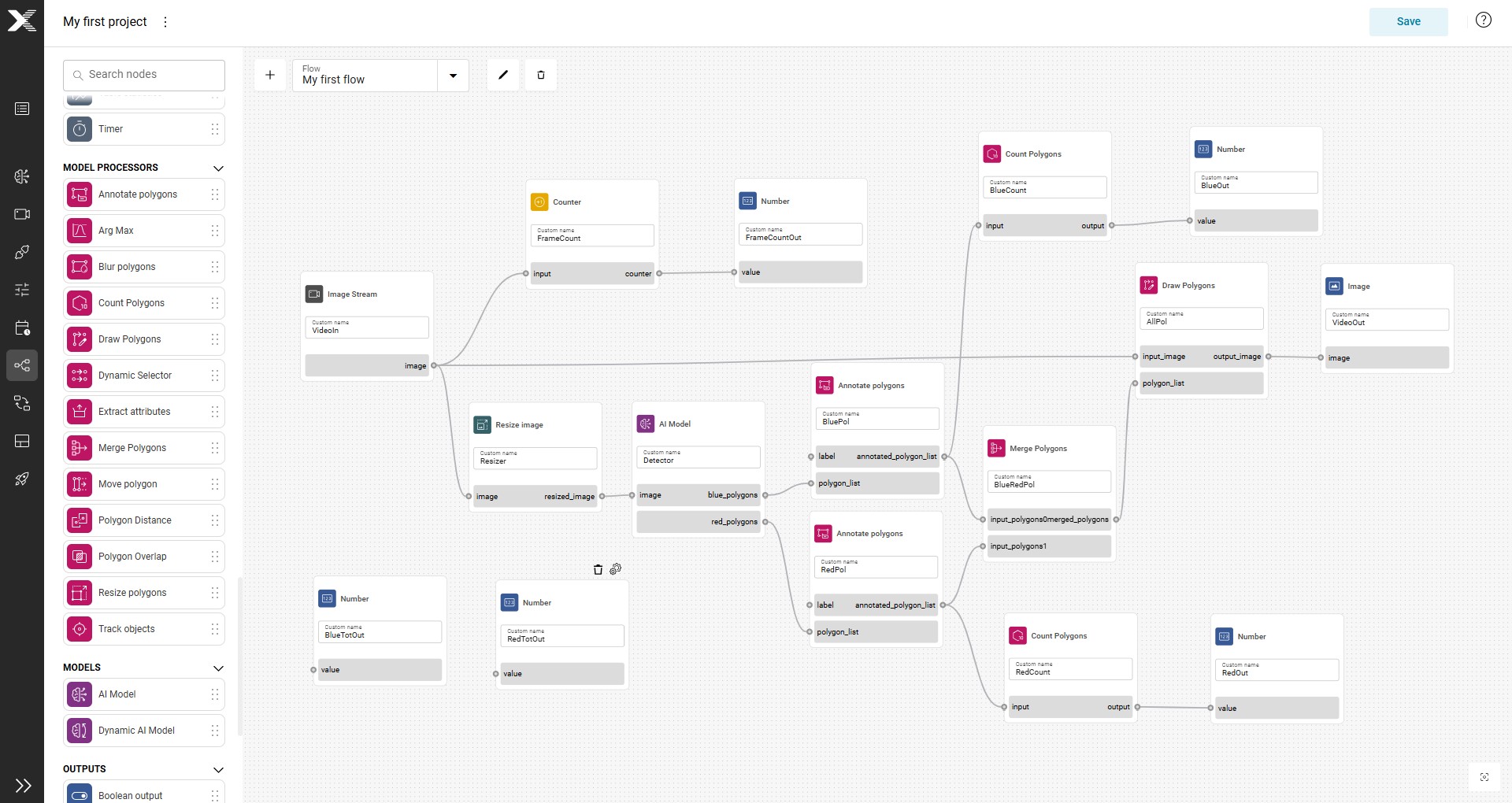Click the Save button

[1408, 21]
